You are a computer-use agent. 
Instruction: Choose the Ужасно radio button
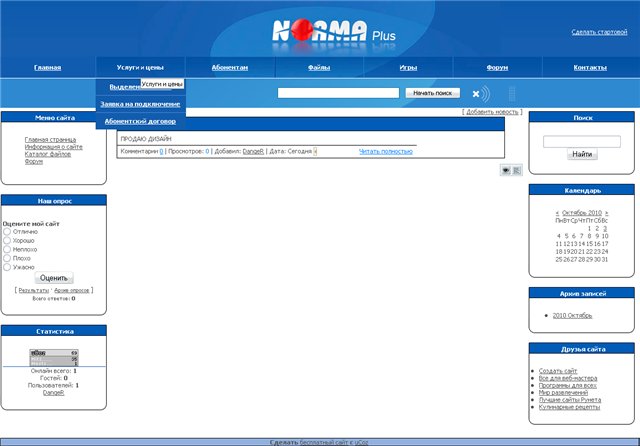(8, 267)
